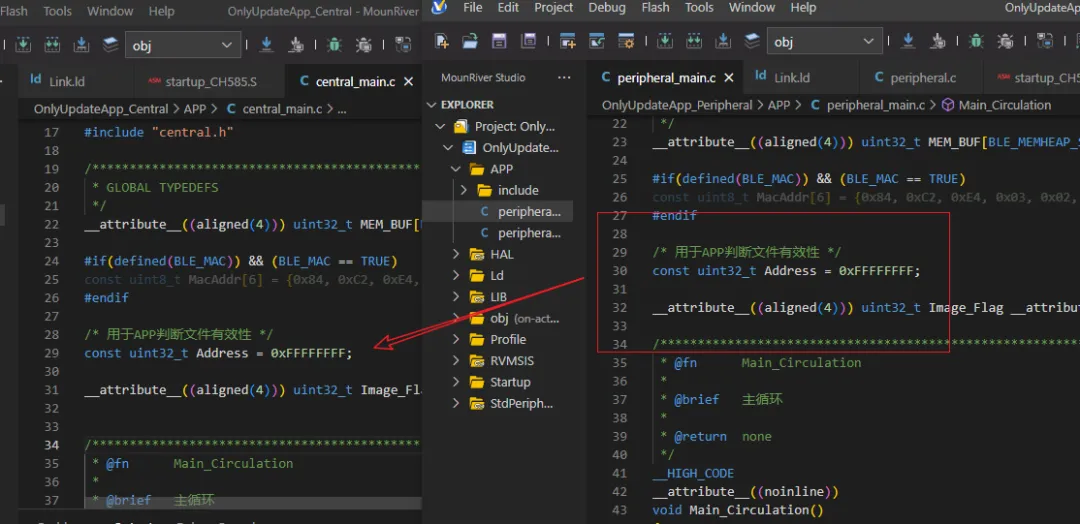
Task: Click New File icon in Peripheral window toolbar
Action: click(x=442, y=41)
